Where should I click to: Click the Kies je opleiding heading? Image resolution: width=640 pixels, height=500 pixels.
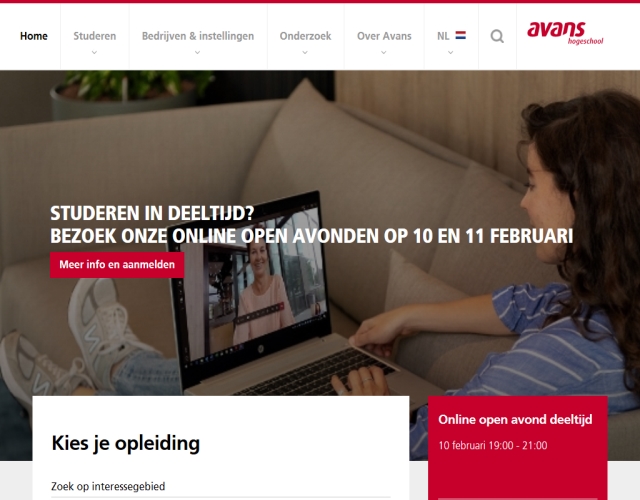(126, 444)
